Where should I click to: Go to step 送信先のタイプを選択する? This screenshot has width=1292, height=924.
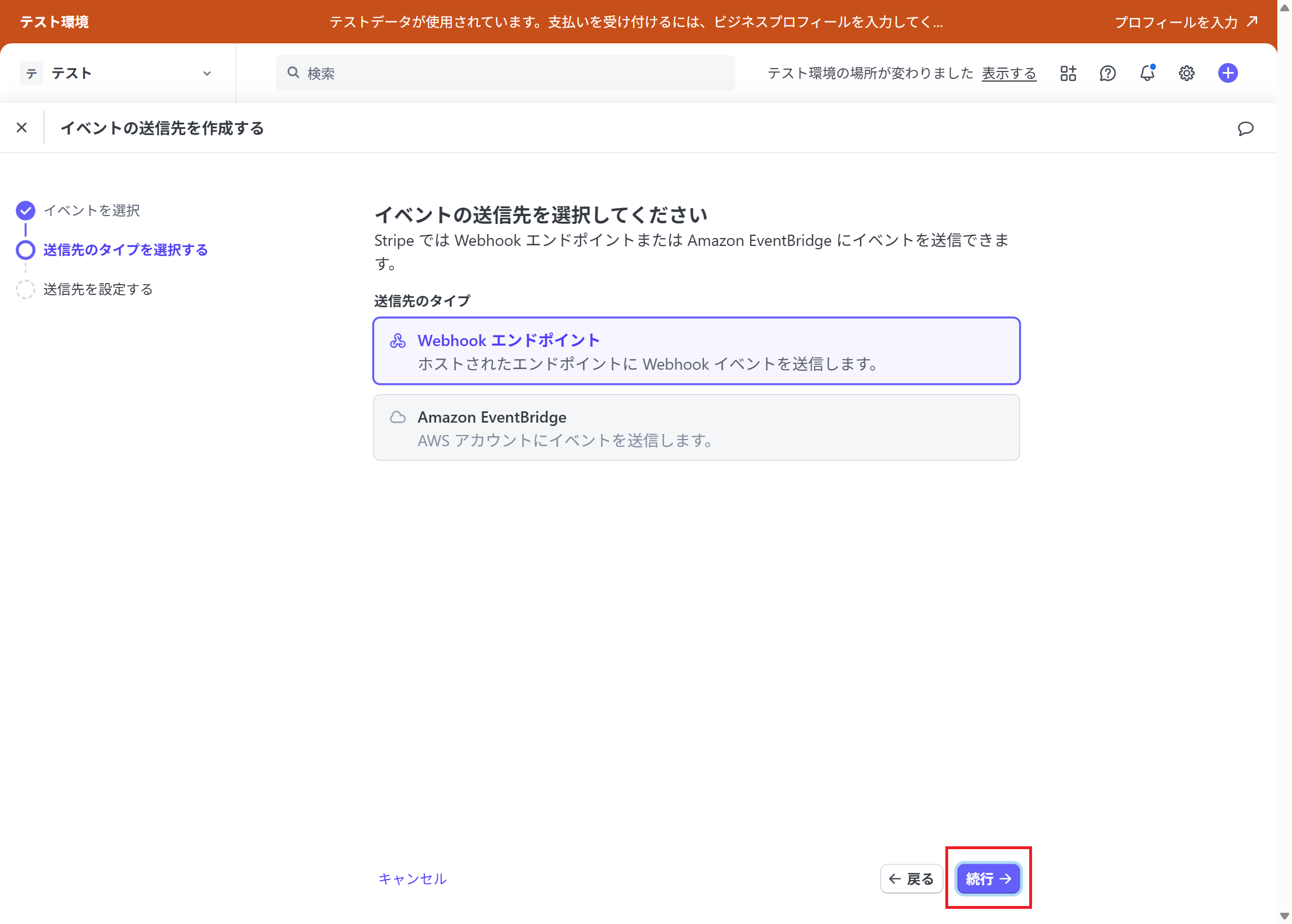[125, 250]
